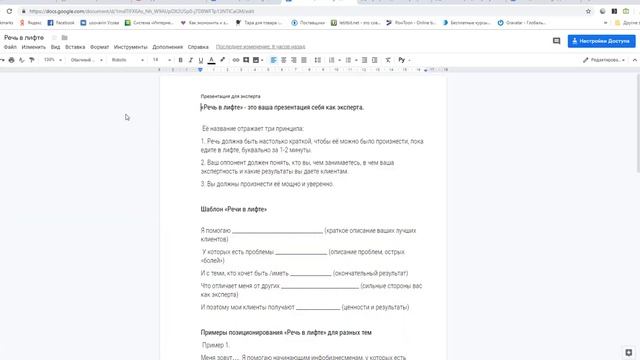Click the Insert image icon
The width and height of the screenshot is (640, 360).
[256, 60]
